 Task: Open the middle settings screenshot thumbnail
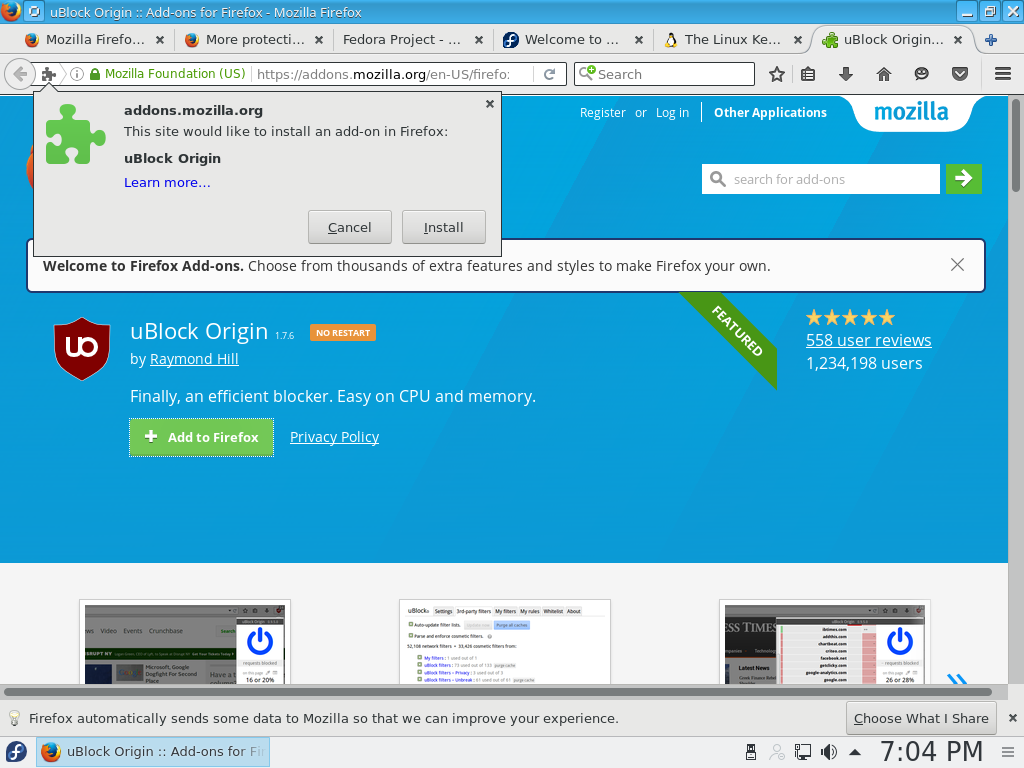pos(505,642)
